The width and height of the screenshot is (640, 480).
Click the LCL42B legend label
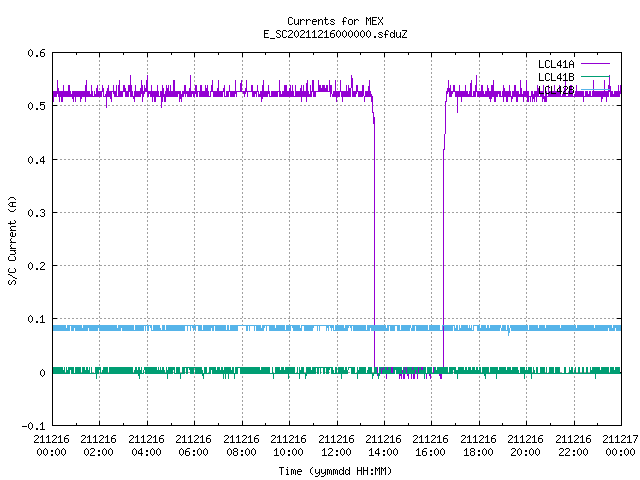pos(556,90)
